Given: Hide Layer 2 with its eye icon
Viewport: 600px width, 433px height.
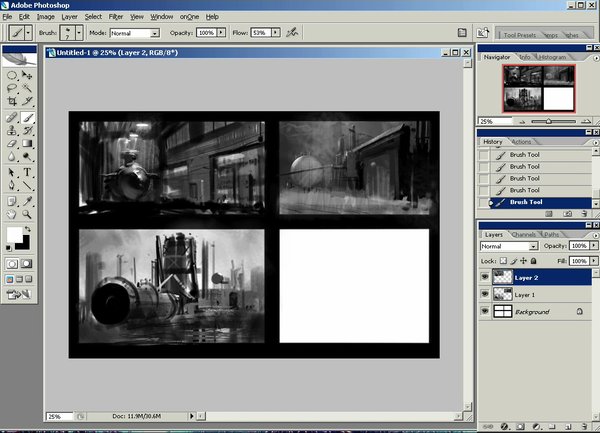Looking at the screenshot, I should pos(485,275).
